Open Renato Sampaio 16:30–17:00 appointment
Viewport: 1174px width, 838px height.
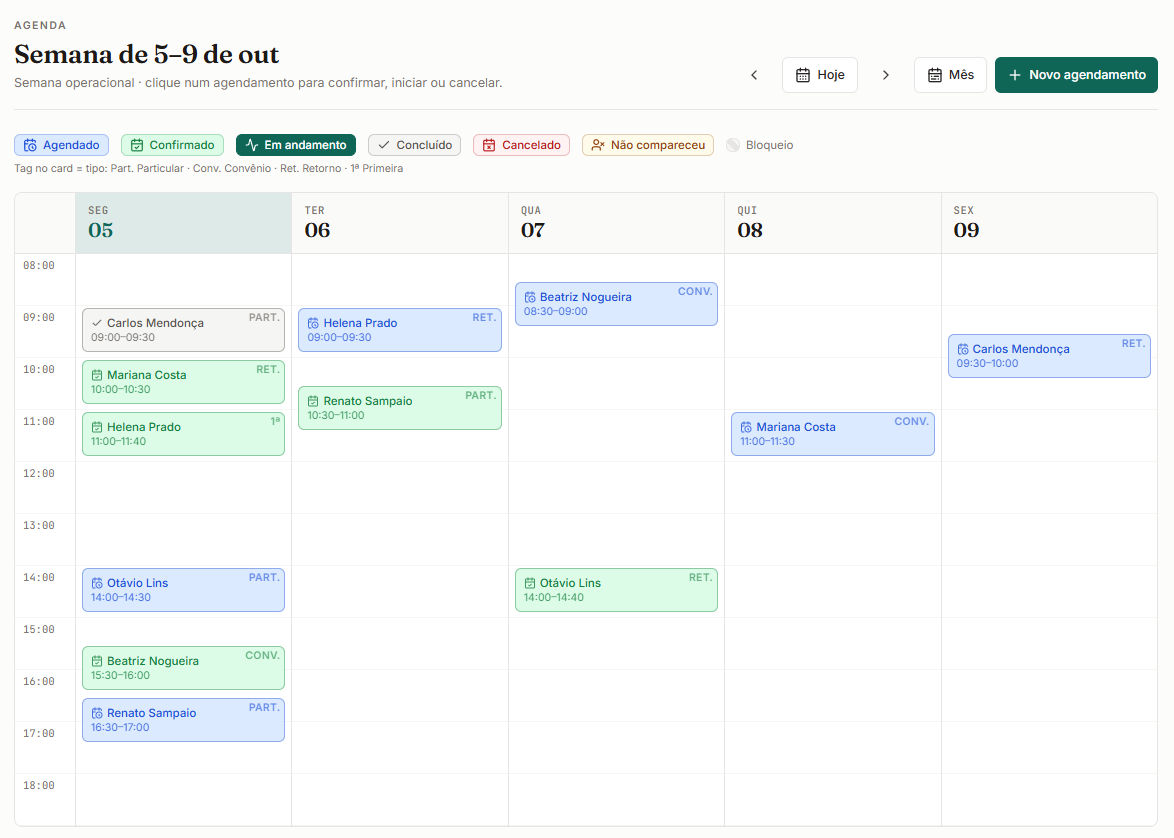click(183, 720)
